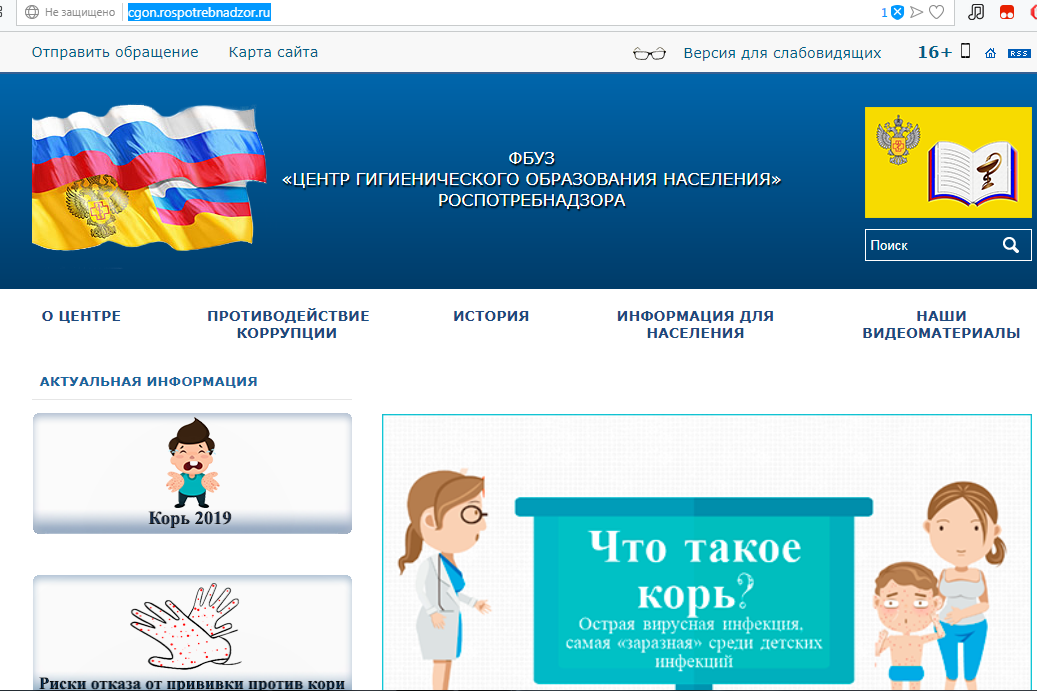
Task: Click the eyeglasses accessibility icon
Action: coord(649,53)
